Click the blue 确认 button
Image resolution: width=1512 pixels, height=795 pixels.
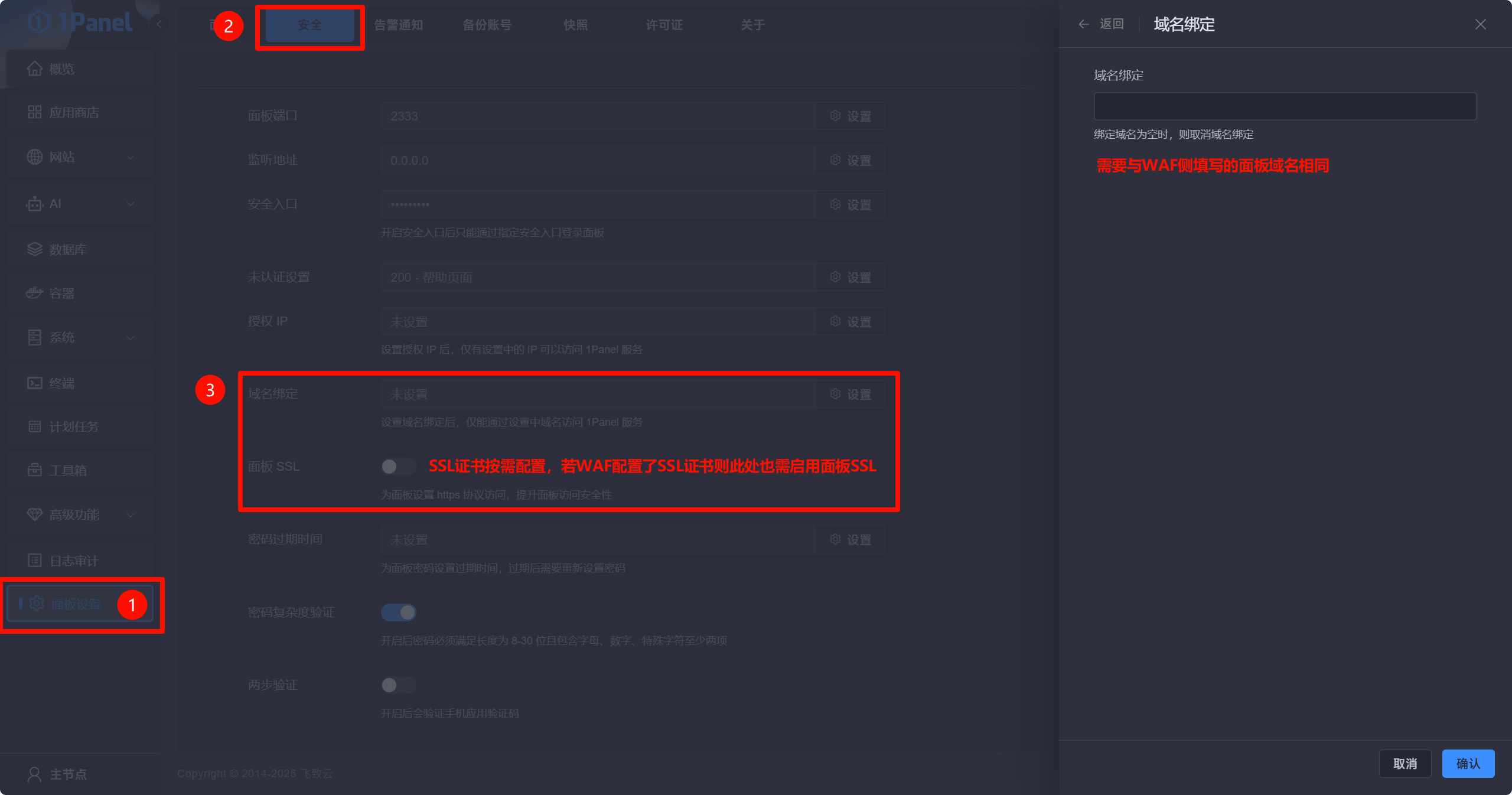pos(1468,764)
